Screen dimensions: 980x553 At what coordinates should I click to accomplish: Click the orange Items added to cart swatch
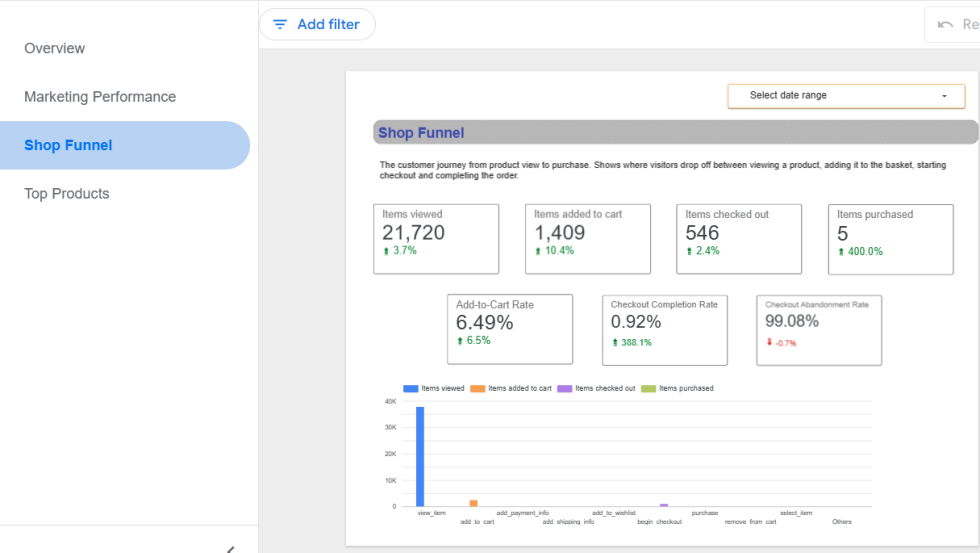click(478, 389)
